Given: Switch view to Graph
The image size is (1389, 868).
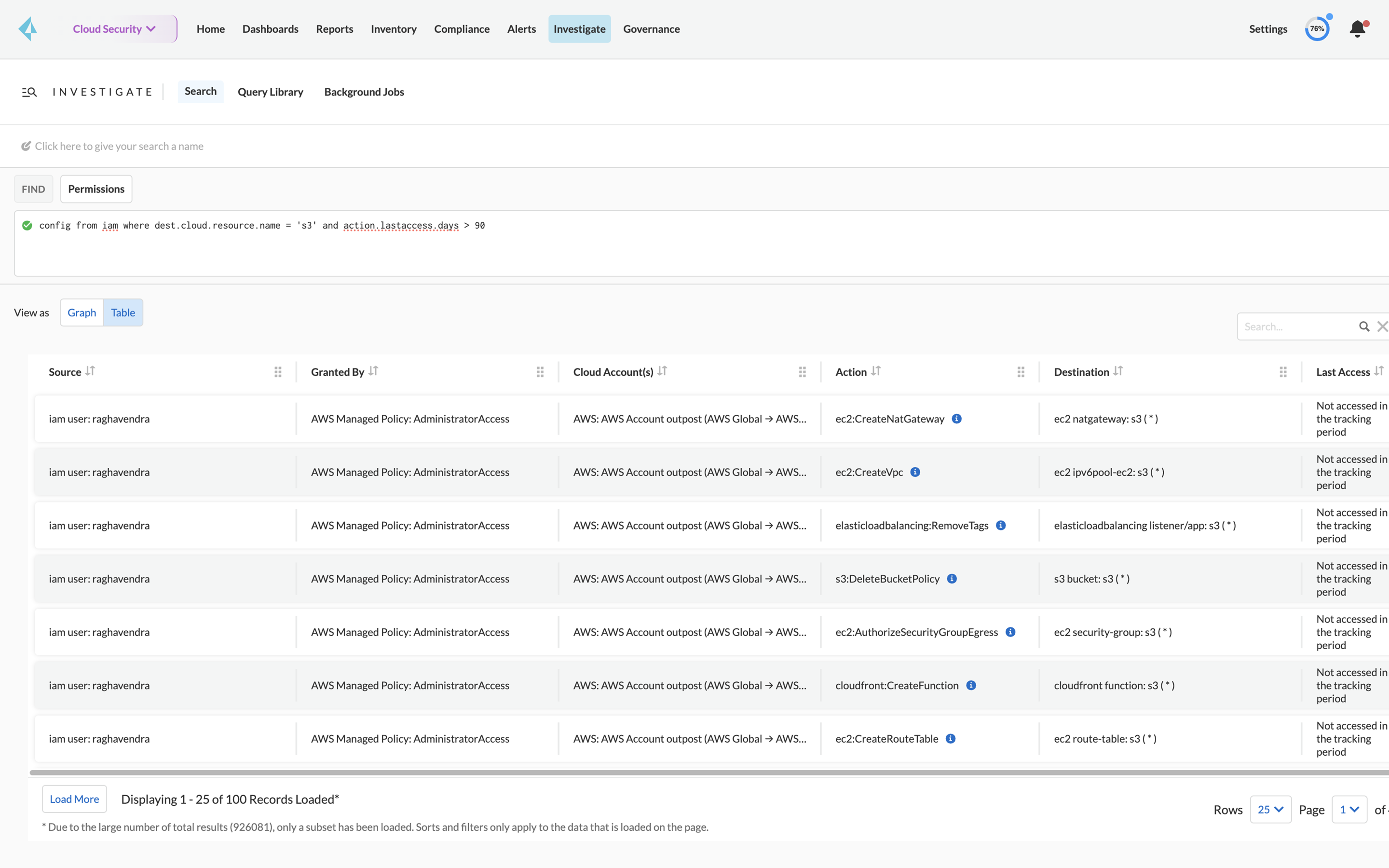Looking at the screenshot, I should tap(82, 312).
